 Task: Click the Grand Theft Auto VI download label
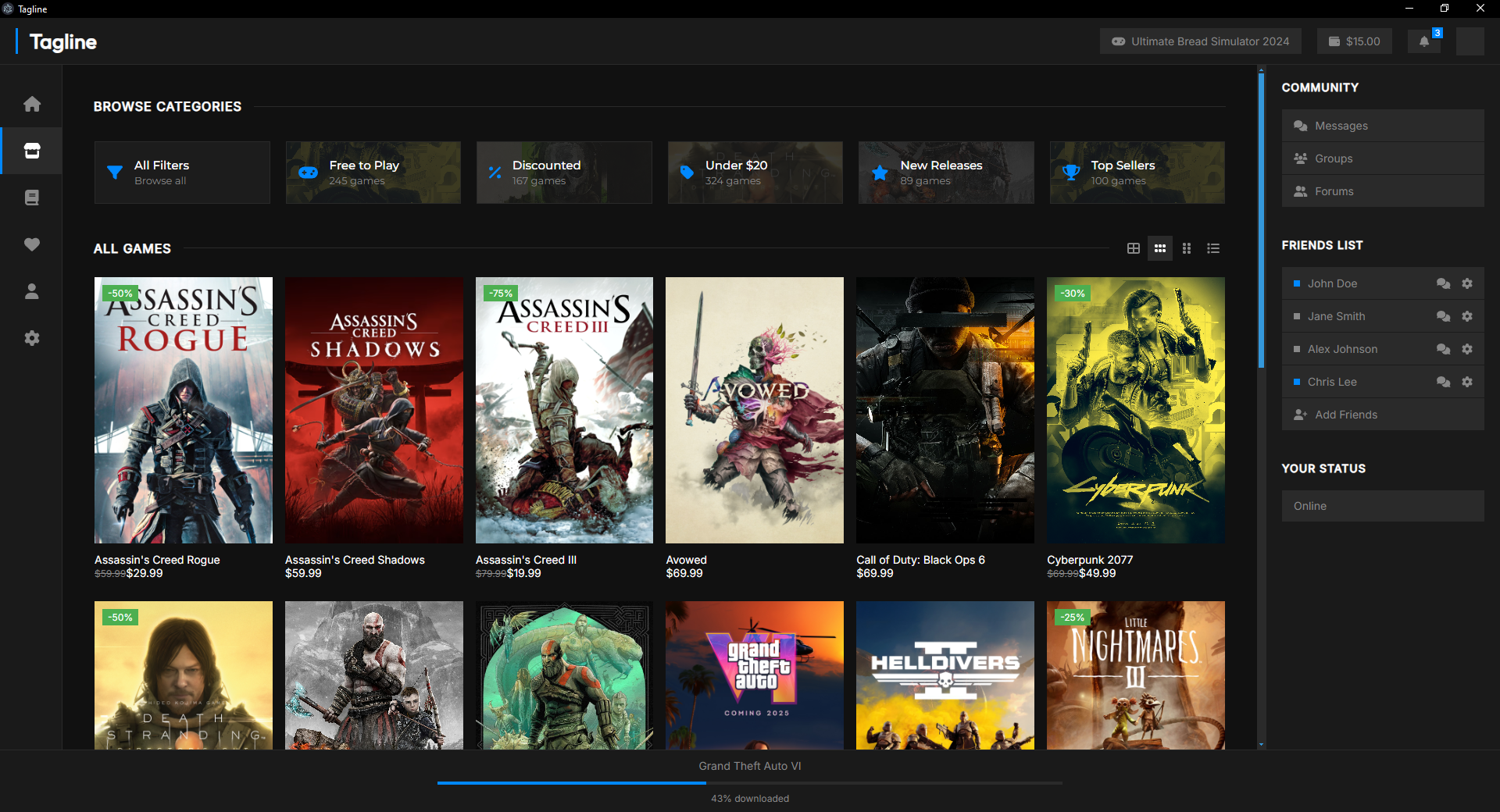point(750,766)
